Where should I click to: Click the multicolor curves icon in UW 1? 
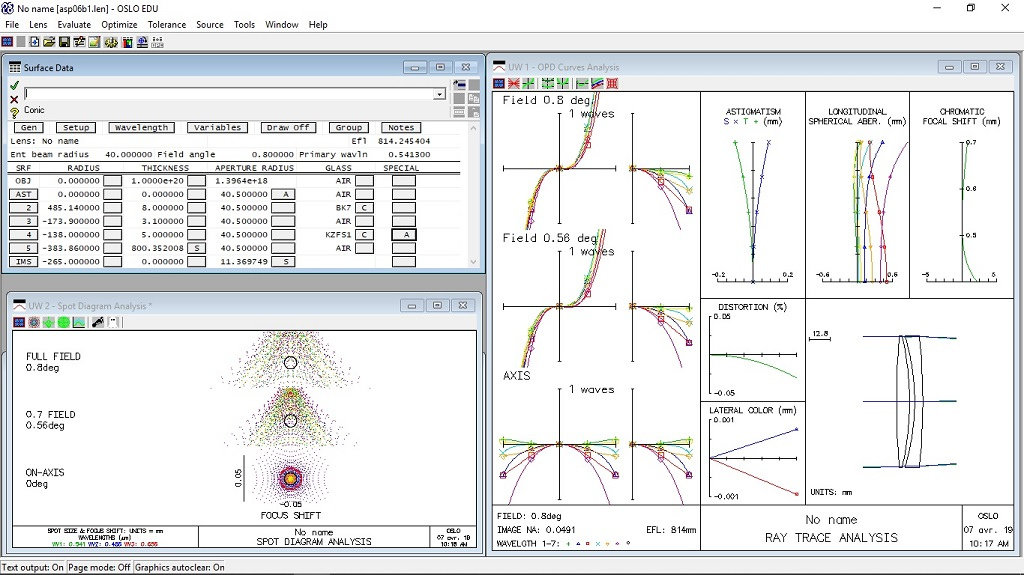(597, 84)
